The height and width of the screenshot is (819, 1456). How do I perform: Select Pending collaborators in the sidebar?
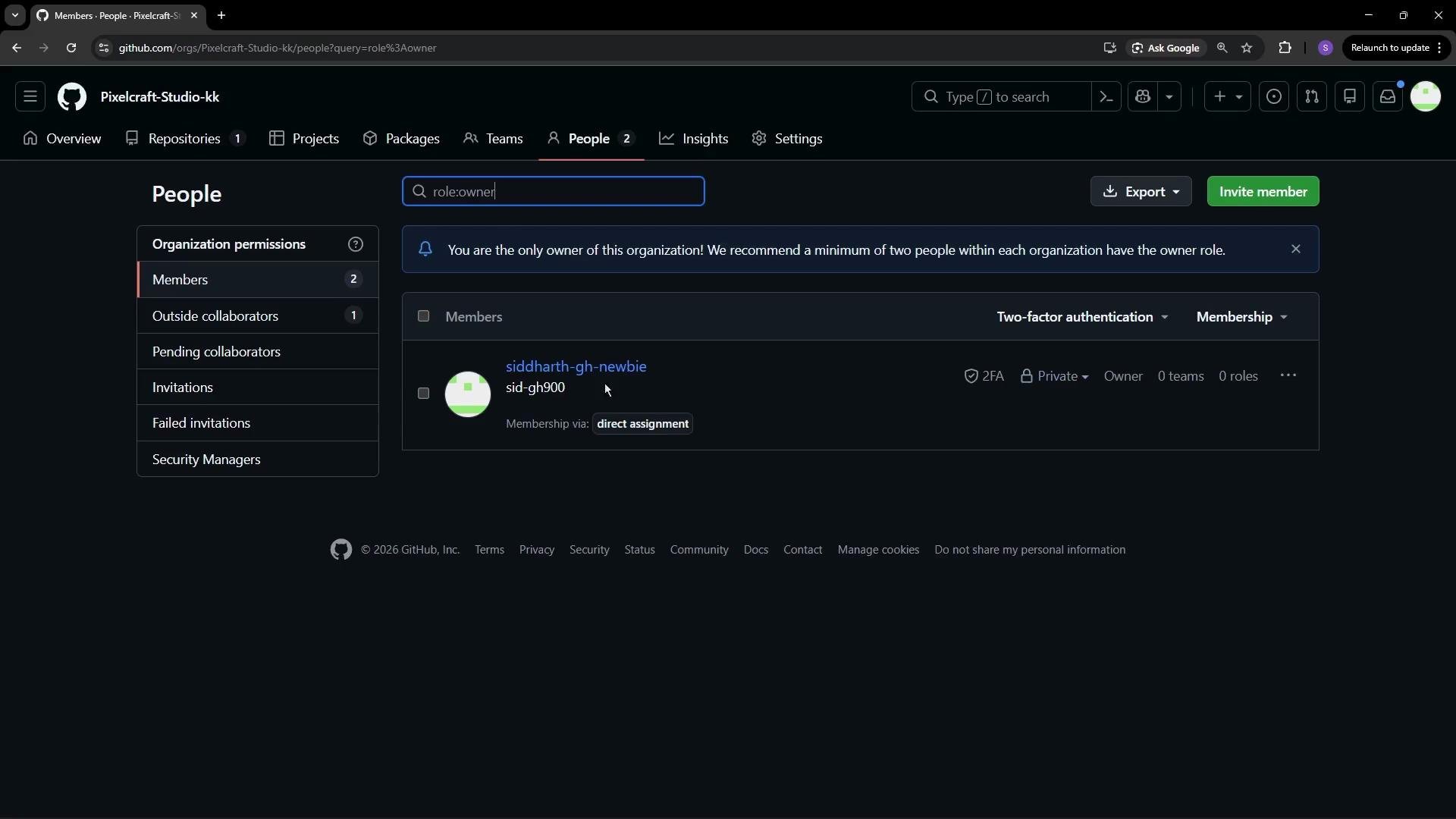(x=258, y=351)
